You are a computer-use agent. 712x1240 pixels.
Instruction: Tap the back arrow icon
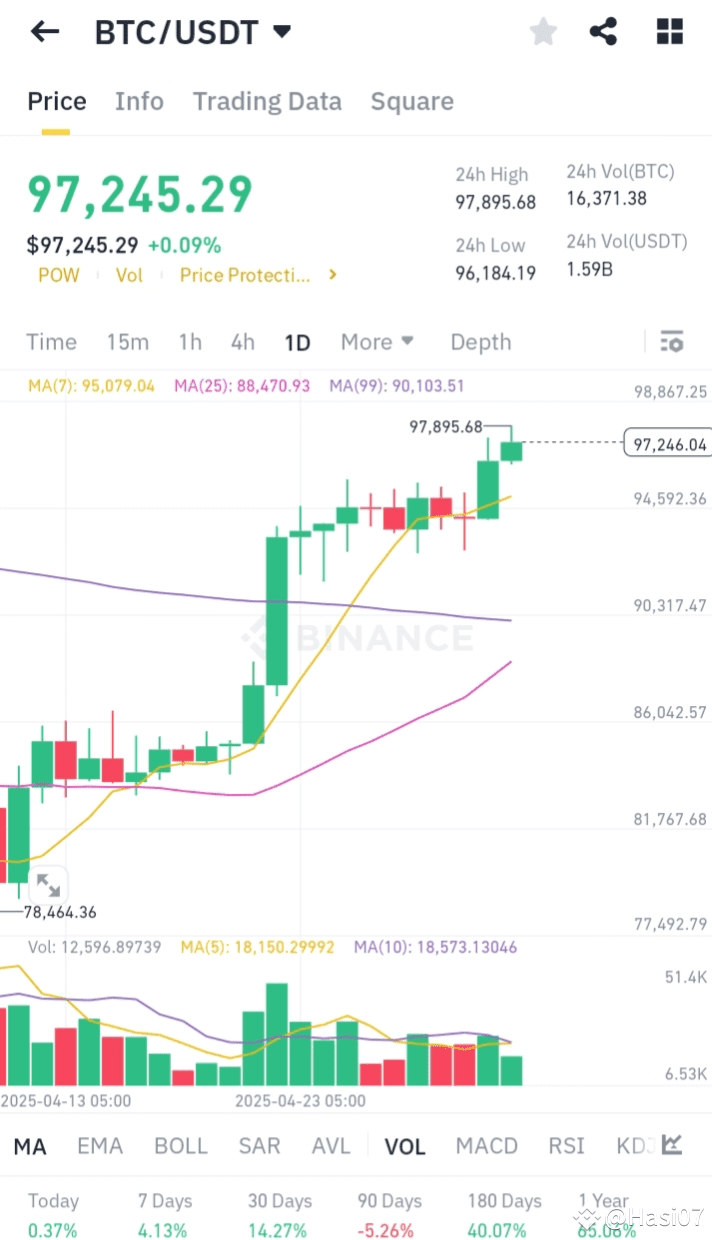point(45,32)
